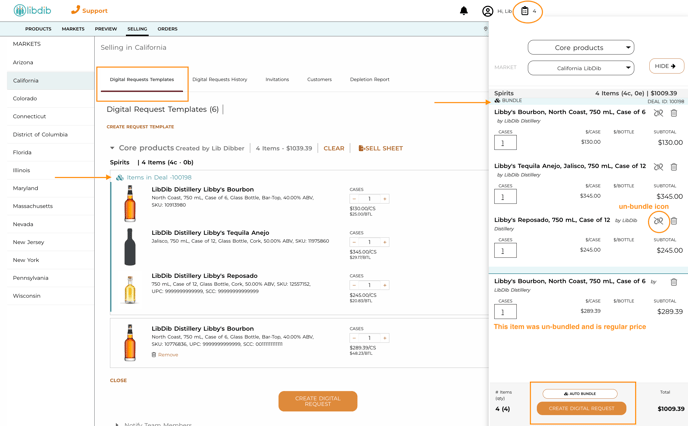The image size is (688, 426).
Task: Switch to Digital Requests History tab
Action: tap(220, 79)
